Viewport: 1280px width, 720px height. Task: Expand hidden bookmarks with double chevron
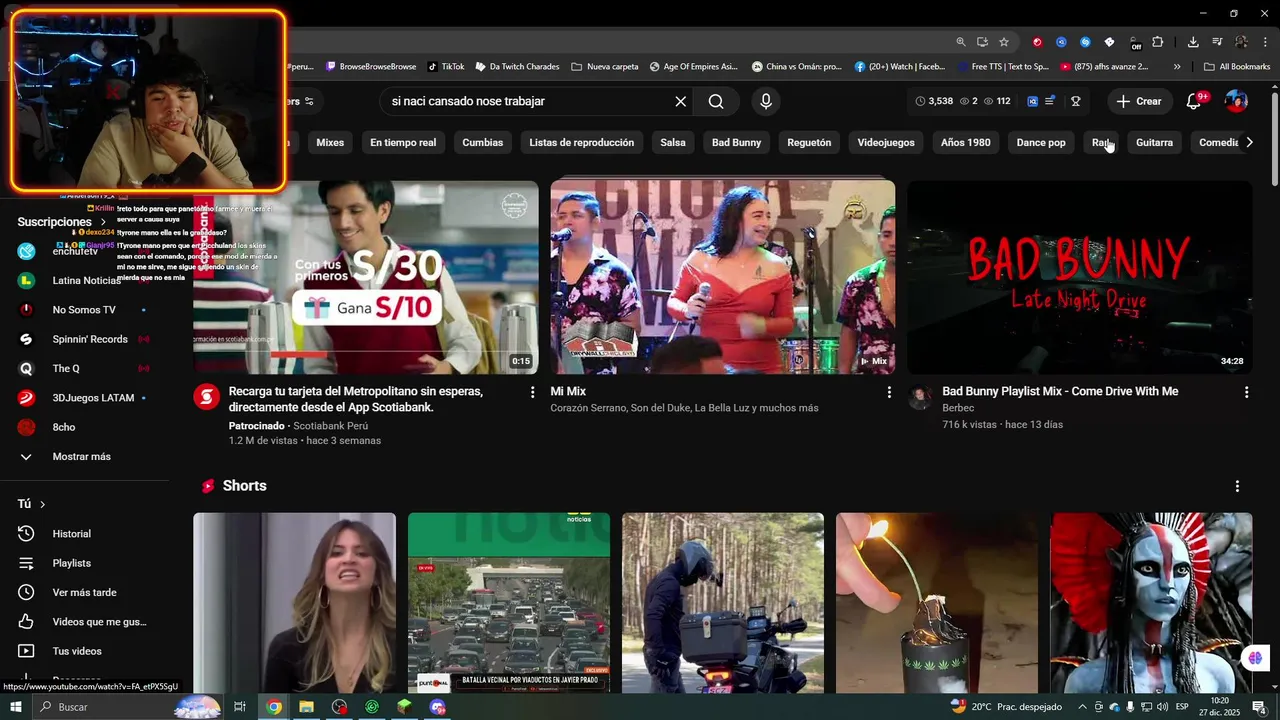click(1177, 67)
